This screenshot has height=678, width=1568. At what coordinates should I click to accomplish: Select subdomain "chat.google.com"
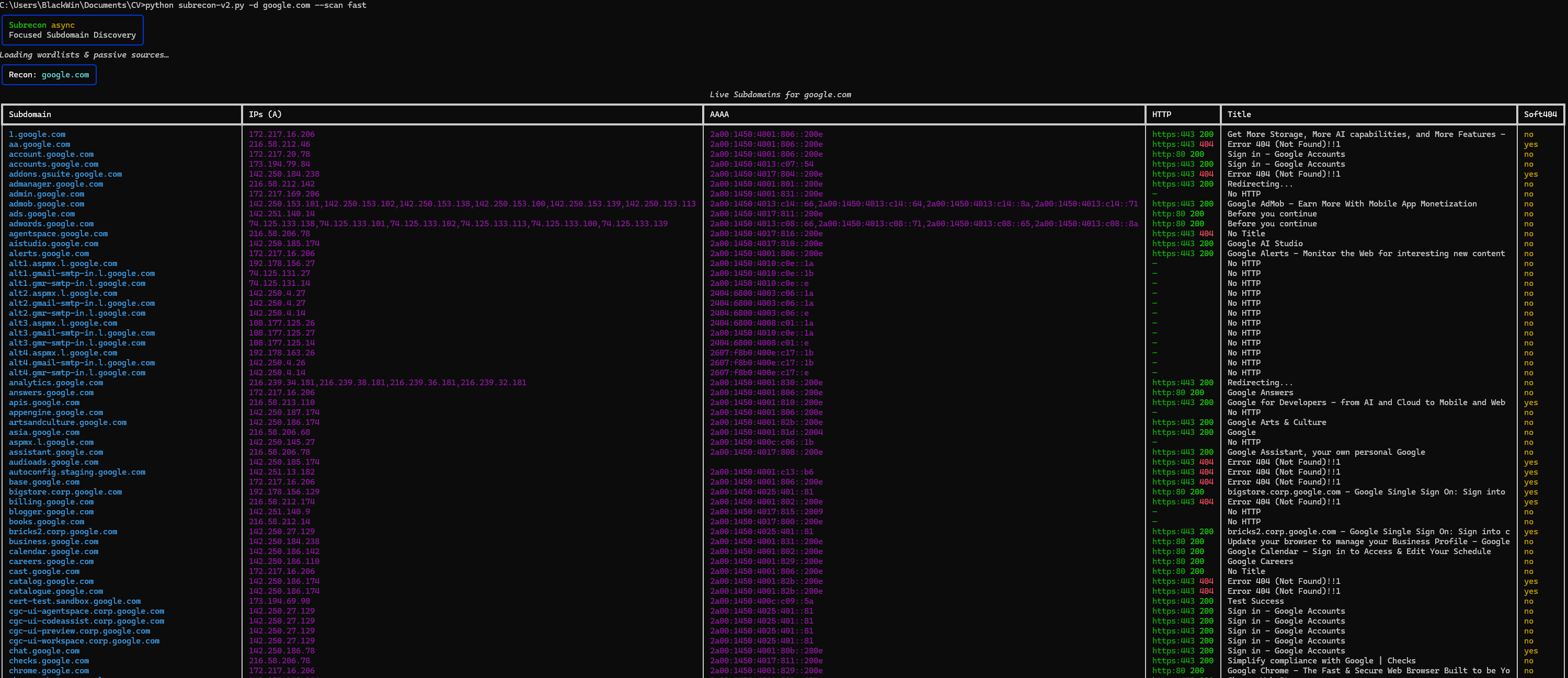click(44, 651)
